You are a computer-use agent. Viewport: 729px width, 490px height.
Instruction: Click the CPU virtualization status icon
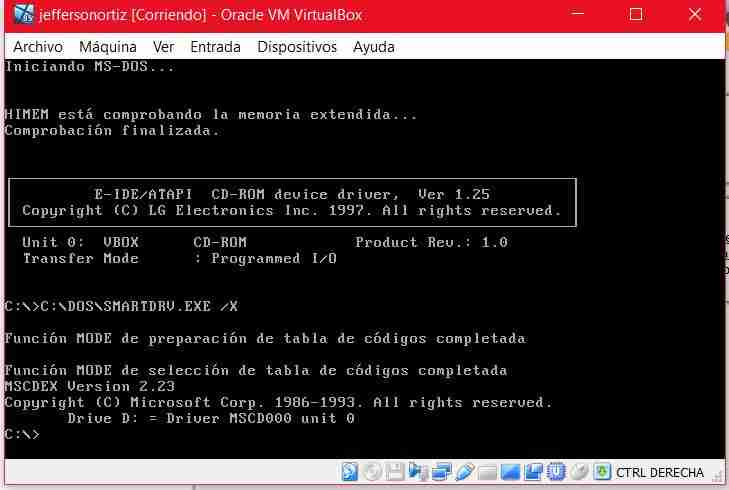click(556, 472)
